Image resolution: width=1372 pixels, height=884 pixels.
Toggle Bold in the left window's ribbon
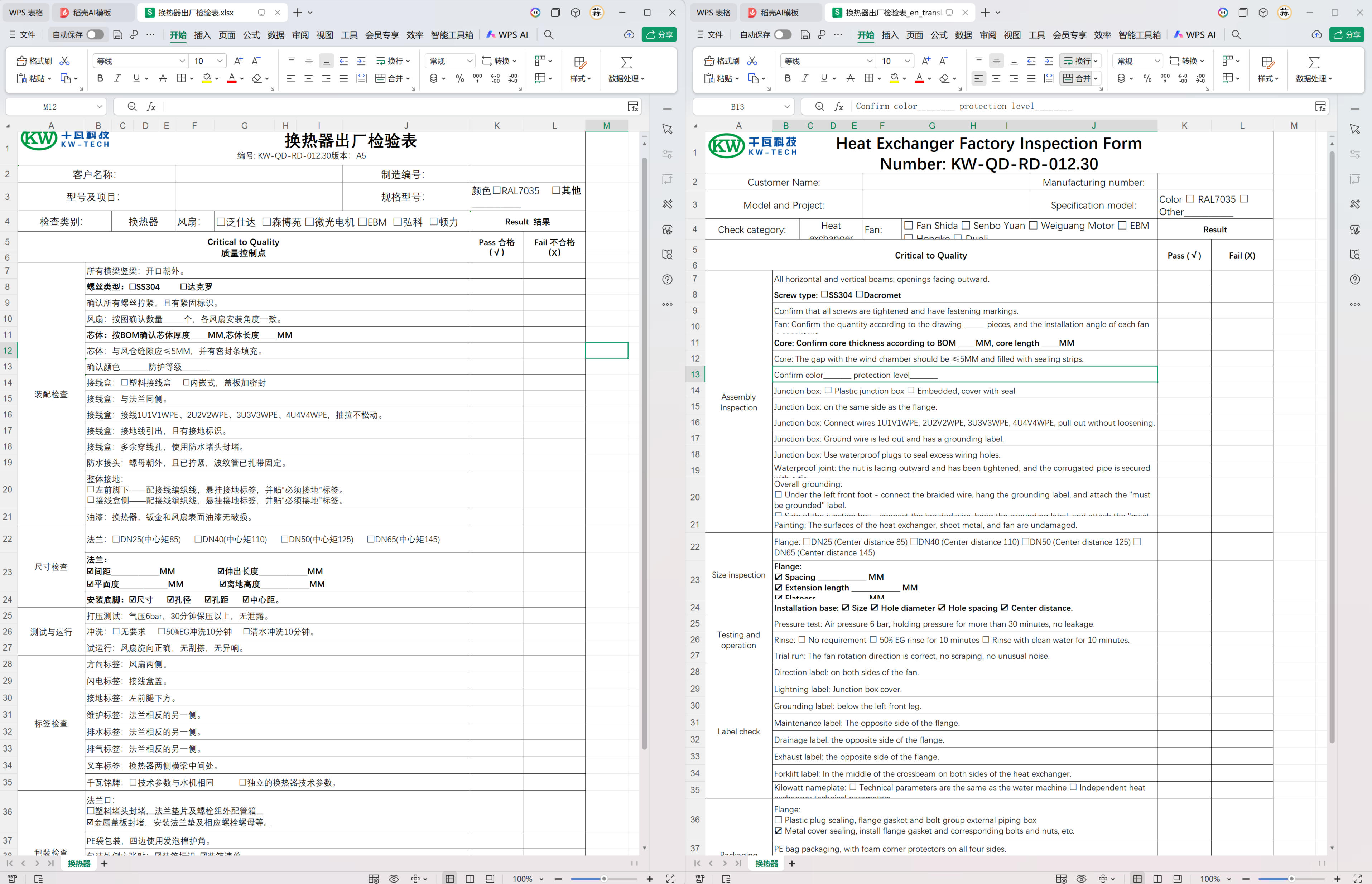(x=100, y=78)
